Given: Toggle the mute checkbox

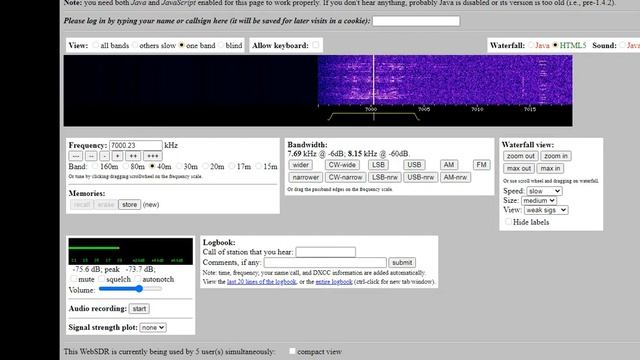Looking at the screenshot, I should [x=73, y=279].
